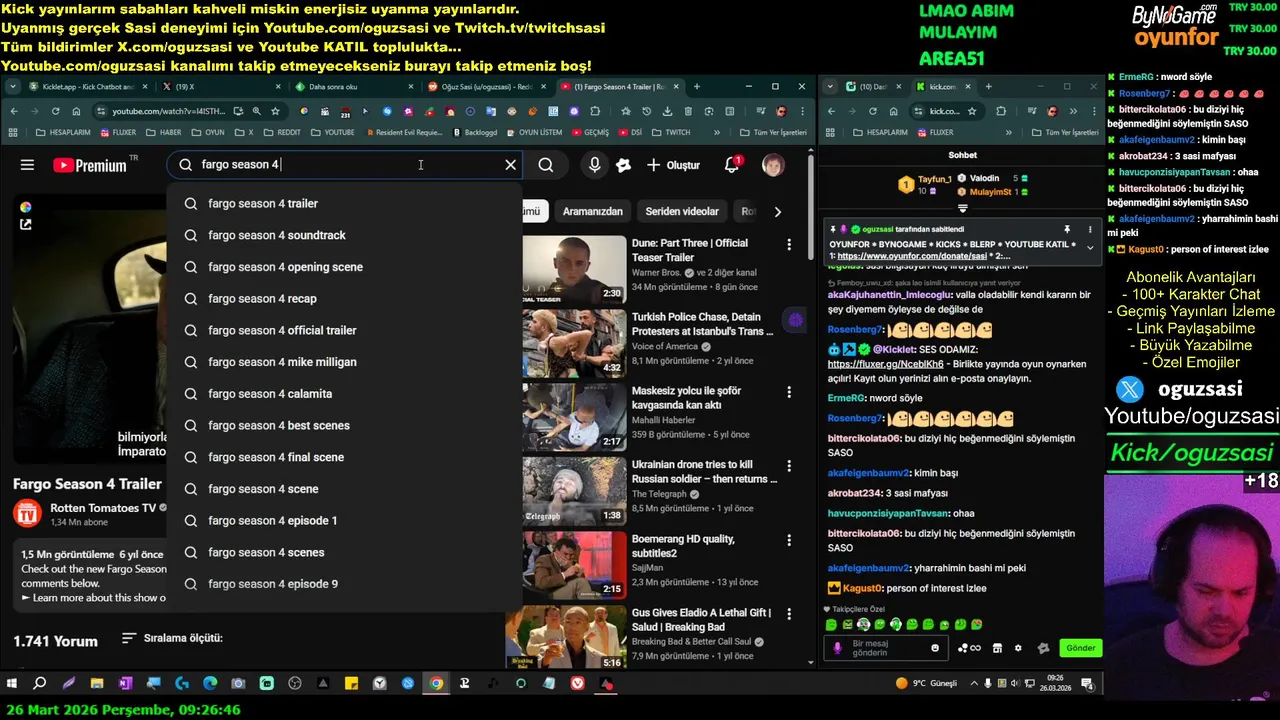Expand the pinned message chevron in Kick chat
1280x720 pixels.
click(x=1090, y=247)
